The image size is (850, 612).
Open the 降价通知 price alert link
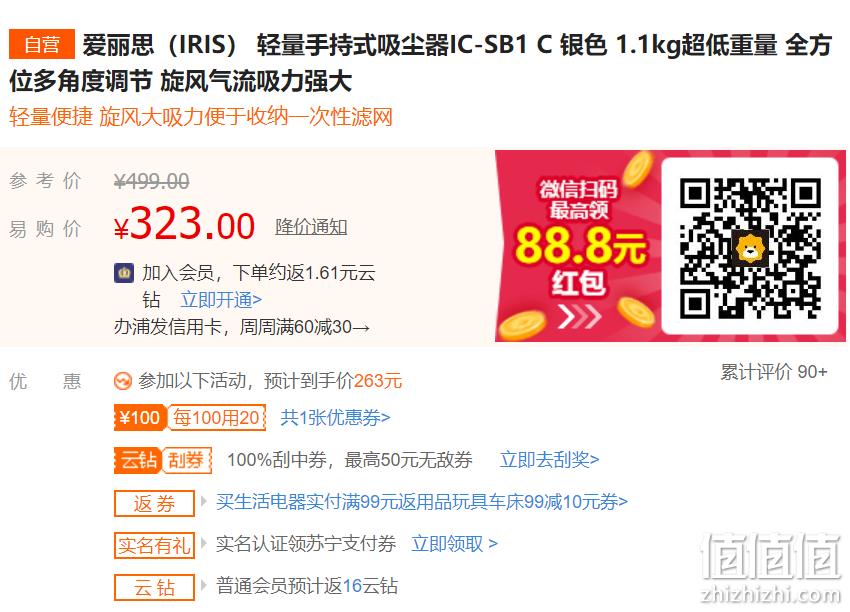pos(311,227)
